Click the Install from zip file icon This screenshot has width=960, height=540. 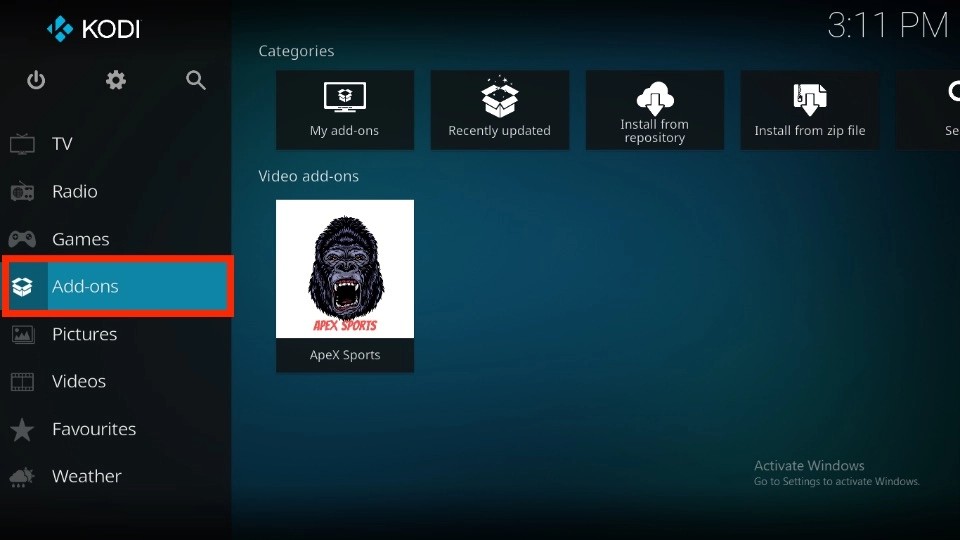[x=810, y=99]
